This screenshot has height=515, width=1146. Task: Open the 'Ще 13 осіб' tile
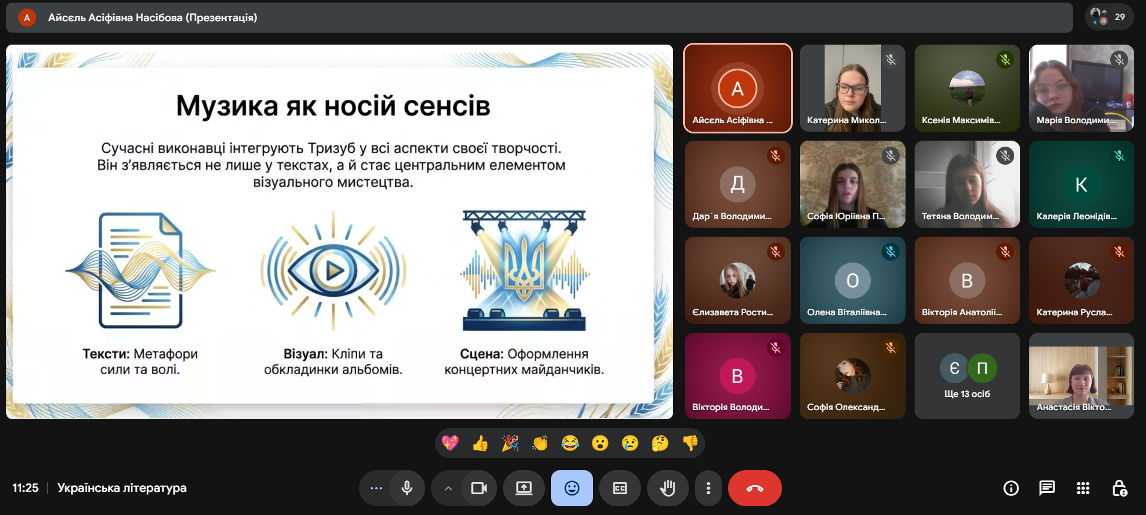point(967,375)
